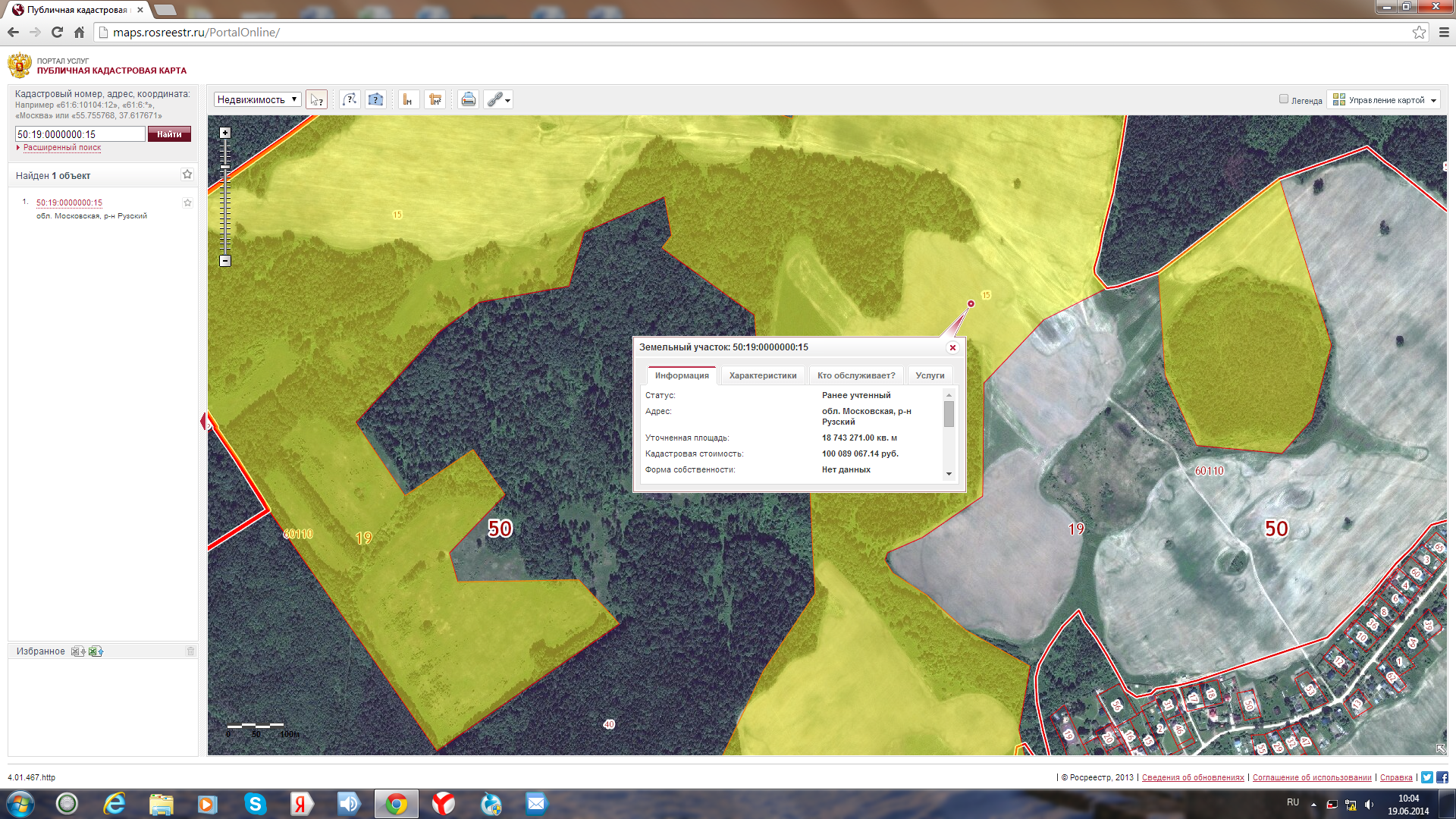Expand Расширенный поиск advanced search
The height and width of the screenshot is (819, 1456).
(x=61, y=148)
